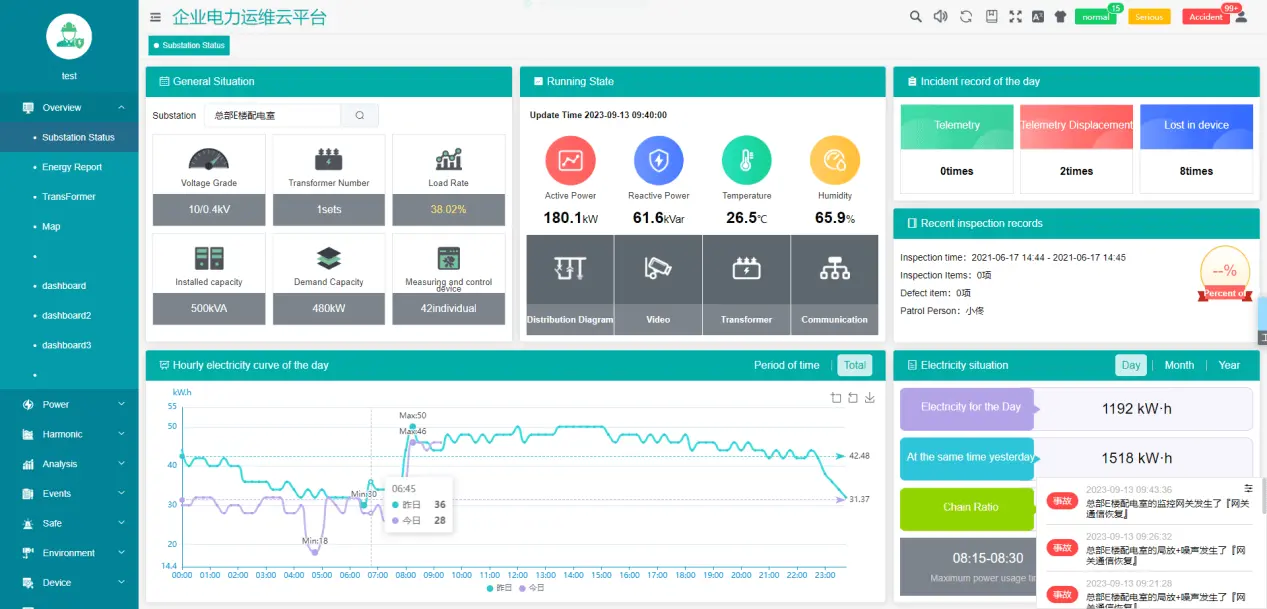Screen dimensions: 1267x609
Task: Download the hourly electricity chart data
Action: point(869,397)
